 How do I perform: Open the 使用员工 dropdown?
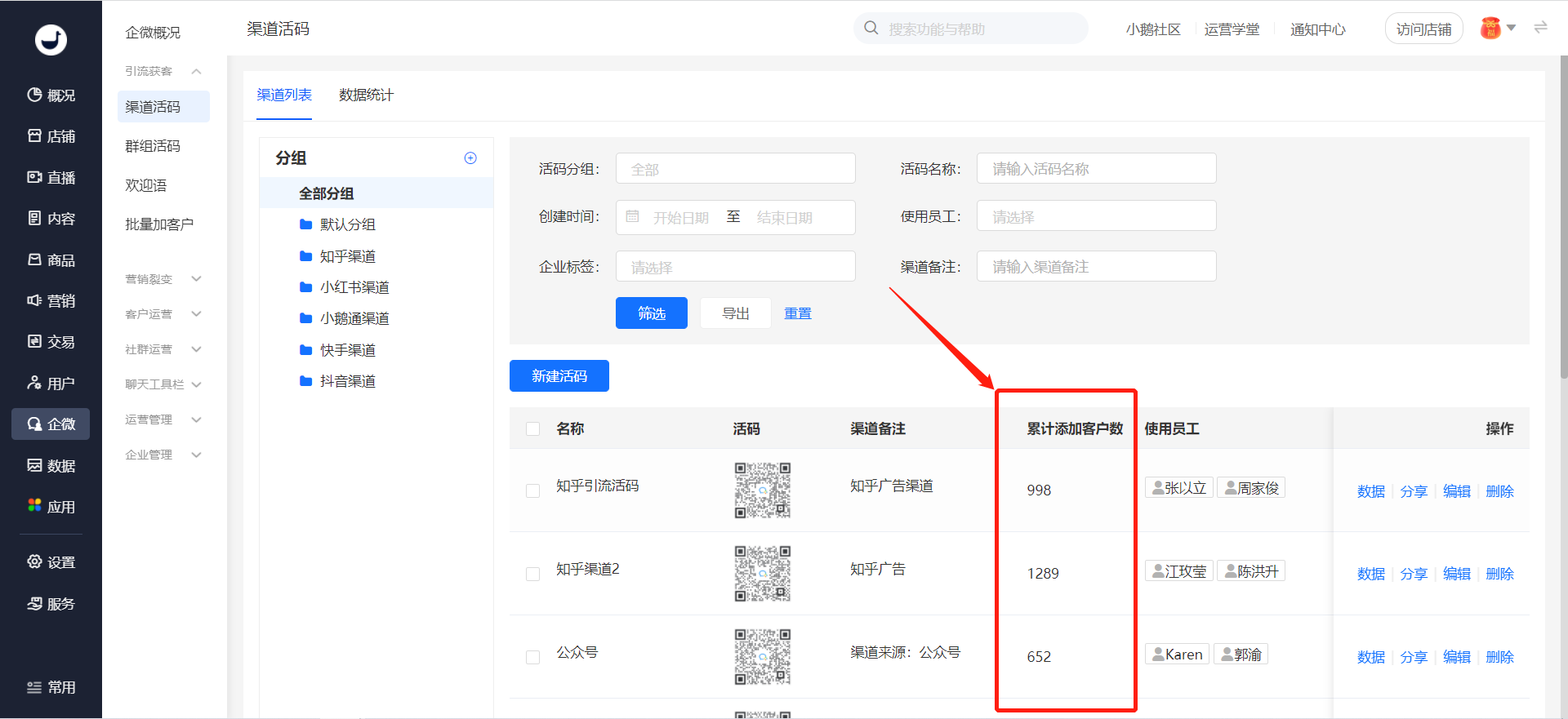tap(1097, 216)
